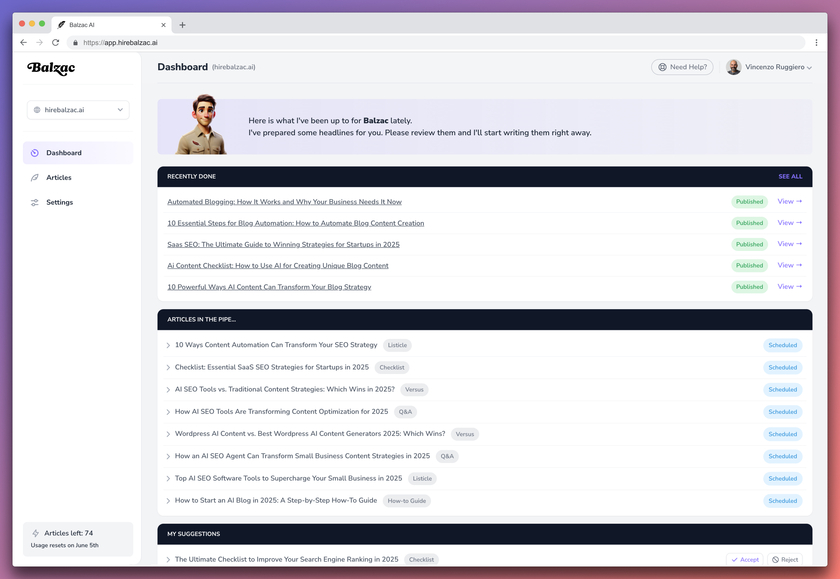The height and width of the screenshot is (579, 840).
Task: Accept 'The Ultimate Checklist' suggestion
Action: tap(745, 559)
